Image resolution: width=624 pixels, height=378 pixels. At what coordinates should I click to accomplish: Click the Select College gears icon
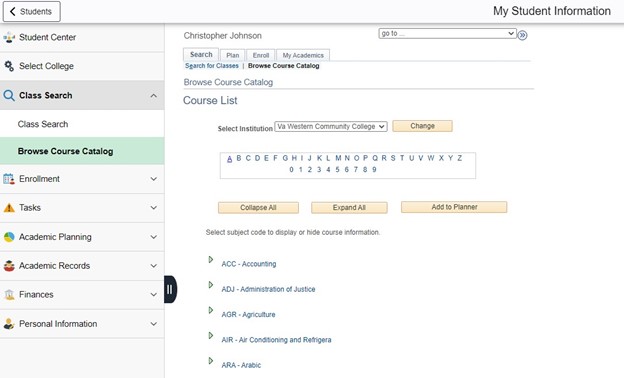click(x=9, y=66)
